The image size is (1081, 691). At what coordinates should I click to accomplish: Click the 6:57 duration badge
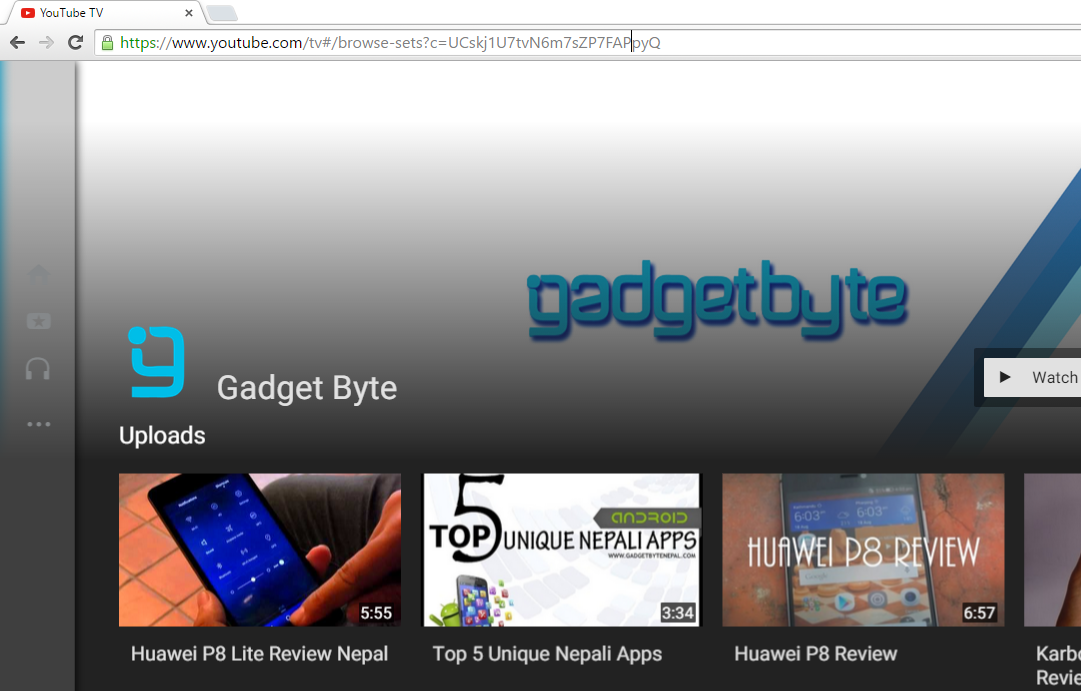977,613
